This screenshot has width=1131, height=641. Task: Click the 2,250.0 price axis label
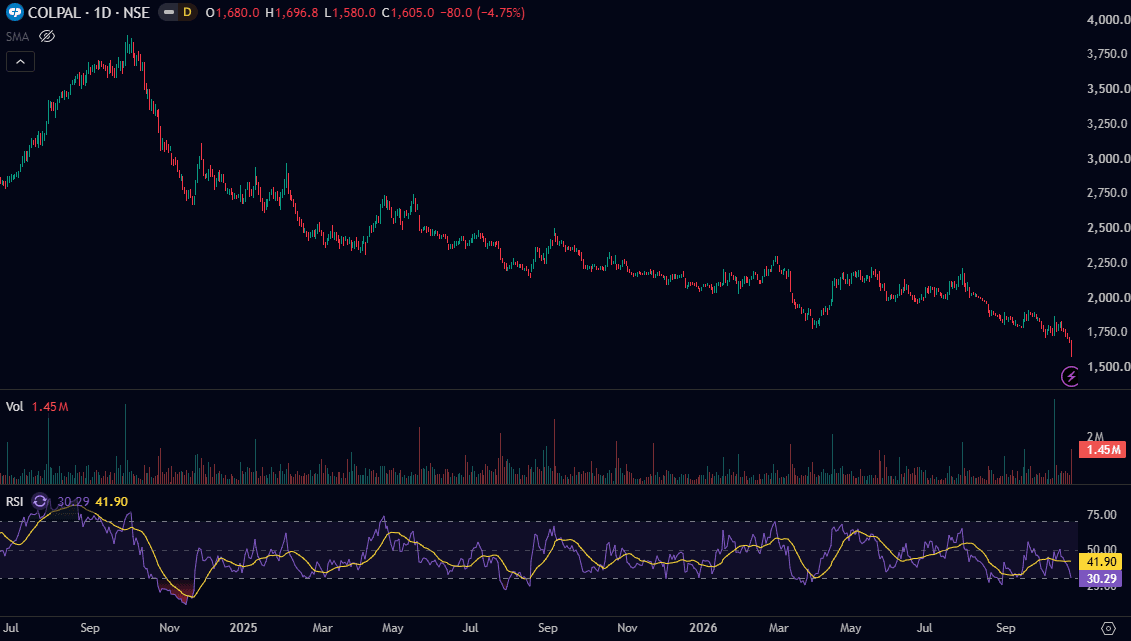tap(1108, 262)
